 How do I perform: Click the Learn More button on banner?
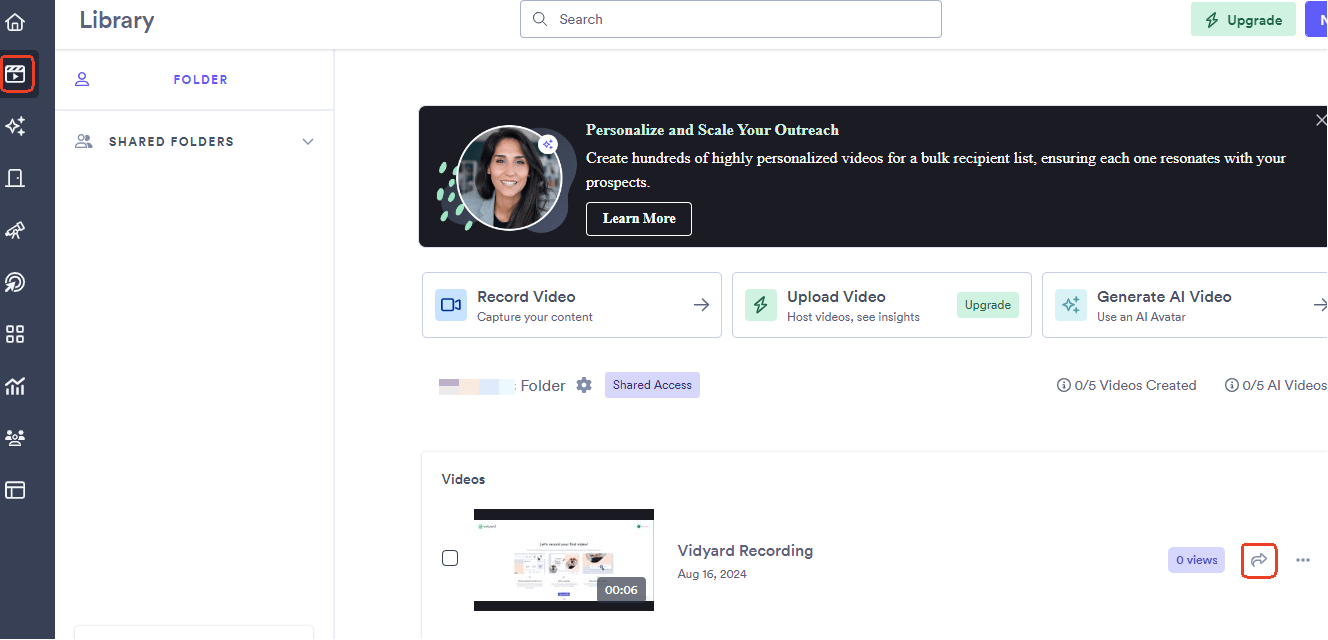pos(638,219)
